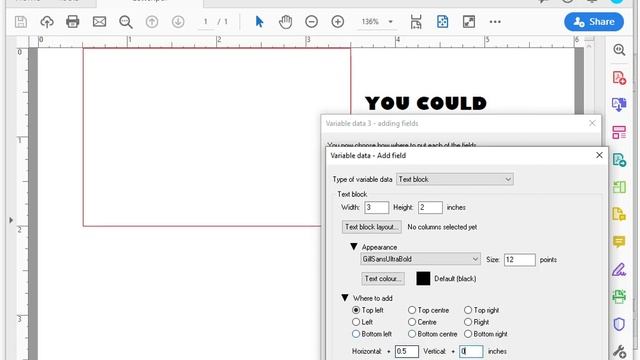Open Type of variable data dropdown

(x=455, y=179)
